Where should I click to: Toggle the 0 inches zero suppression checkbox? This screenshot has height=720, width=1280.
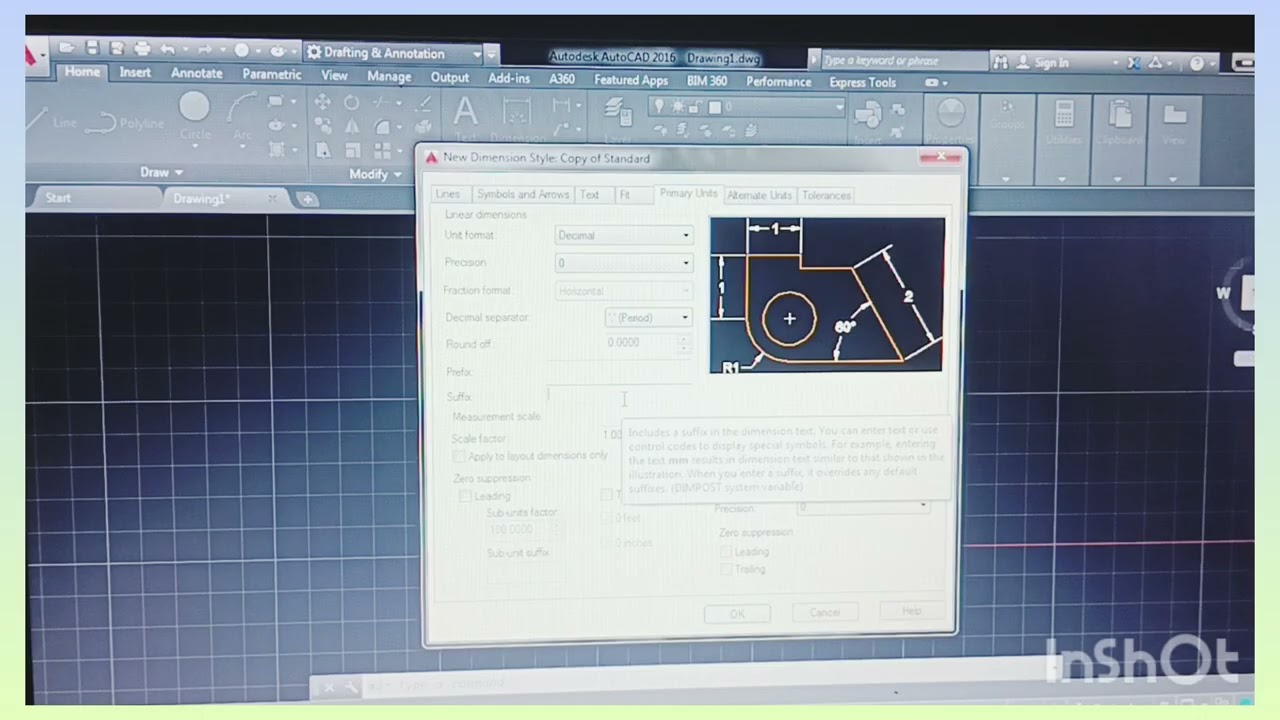coord(606,542)
